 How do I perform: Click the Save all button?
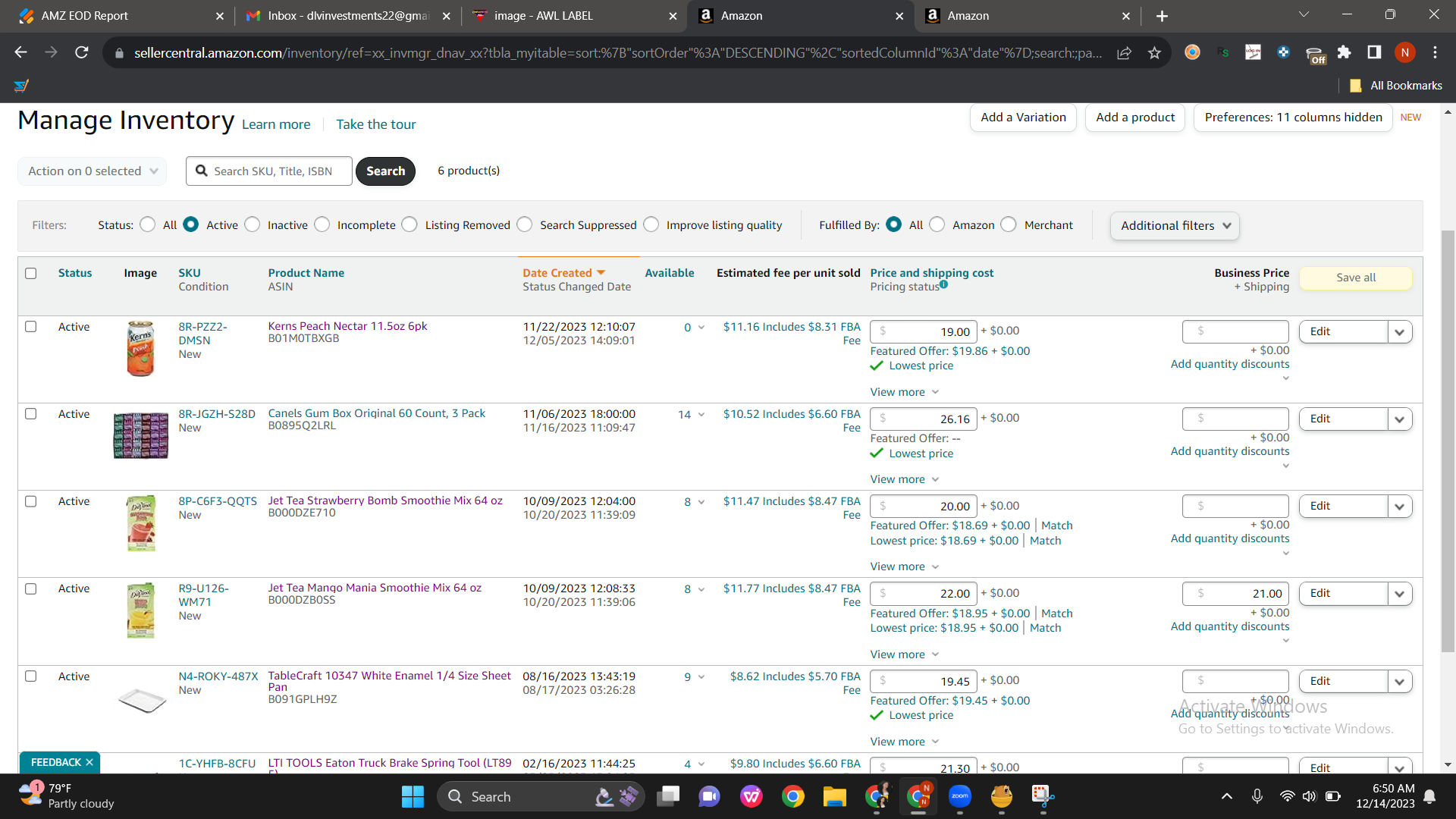pyautogui.click(x=1356, y=278)
